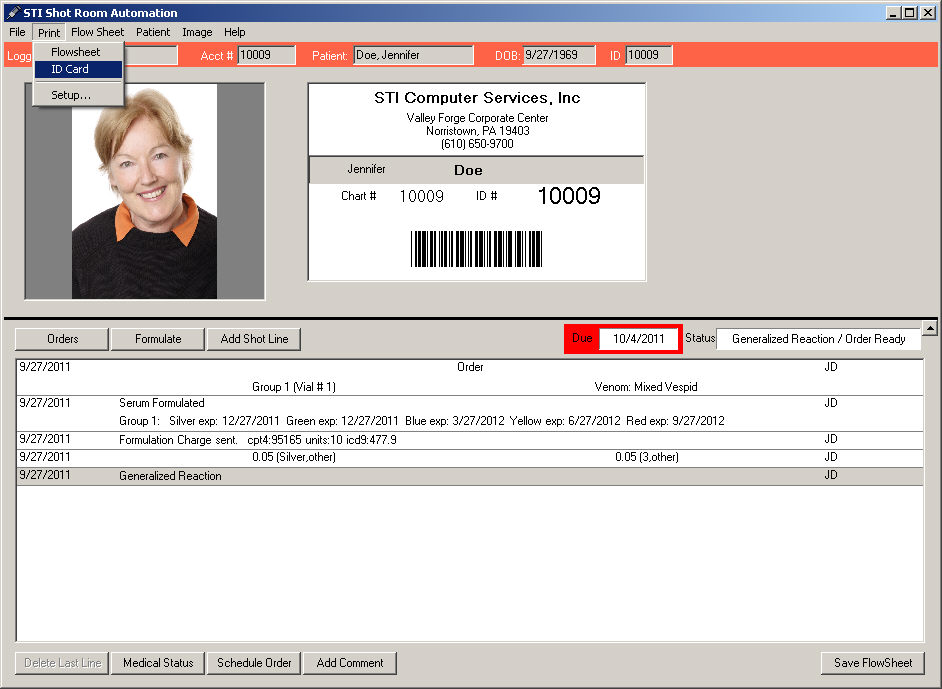Click the DOB field
This screenshot has width=942, height=689.
pyautogui.click(x=559, y=55)
